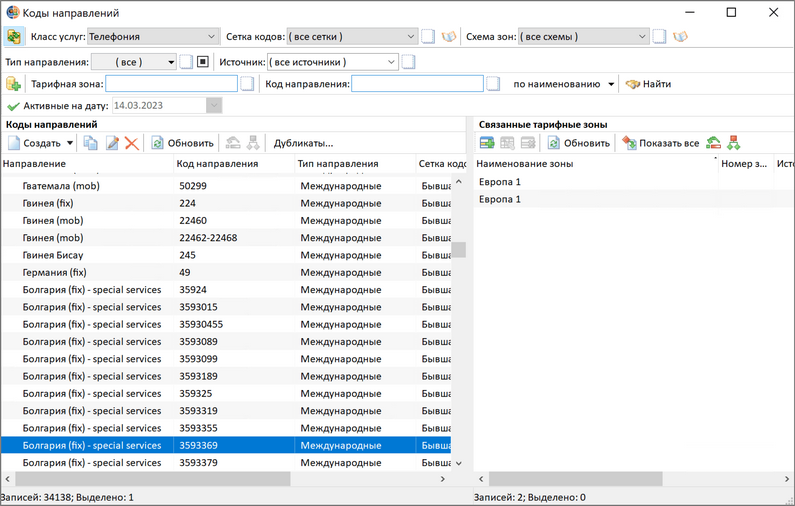
Task: Delete selected code with red X icon
Action: (x=132, y=143)
